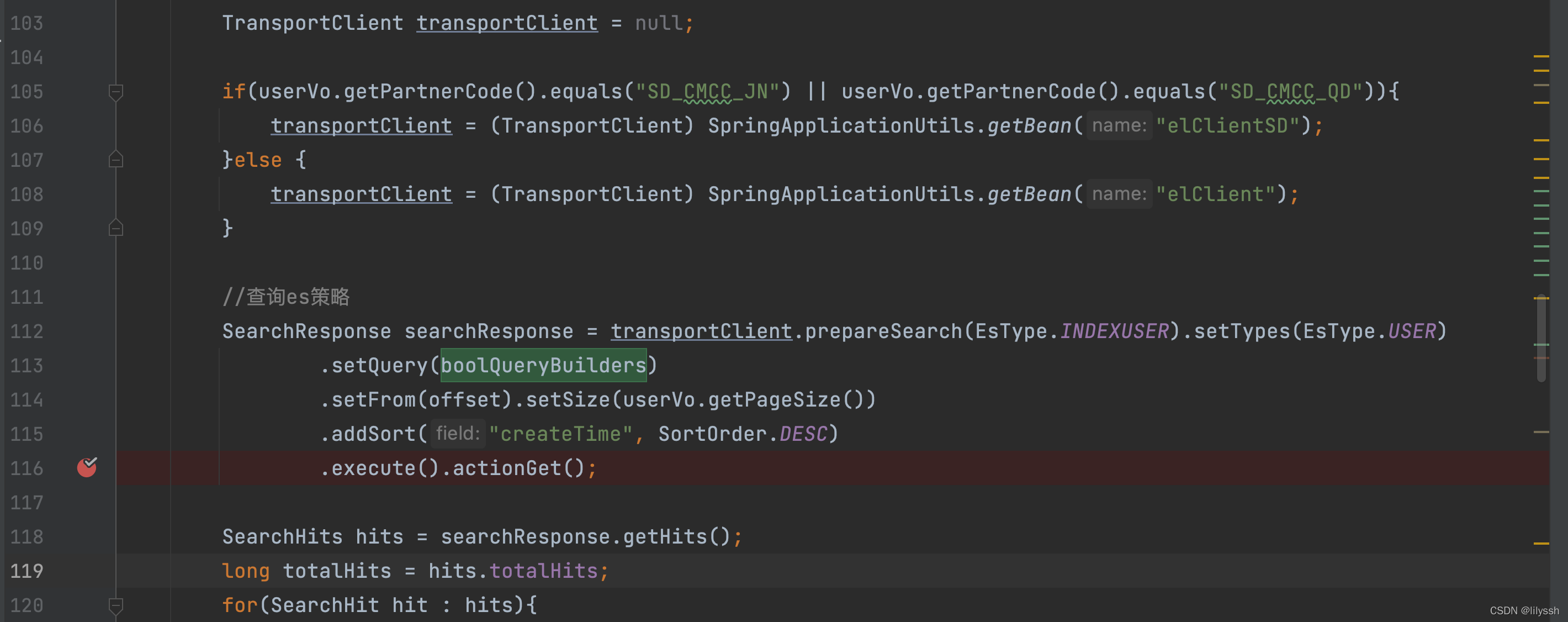1568x622 pixels.
Task: Click gutter at line 118 to add breakpoint
Action: 87,536
